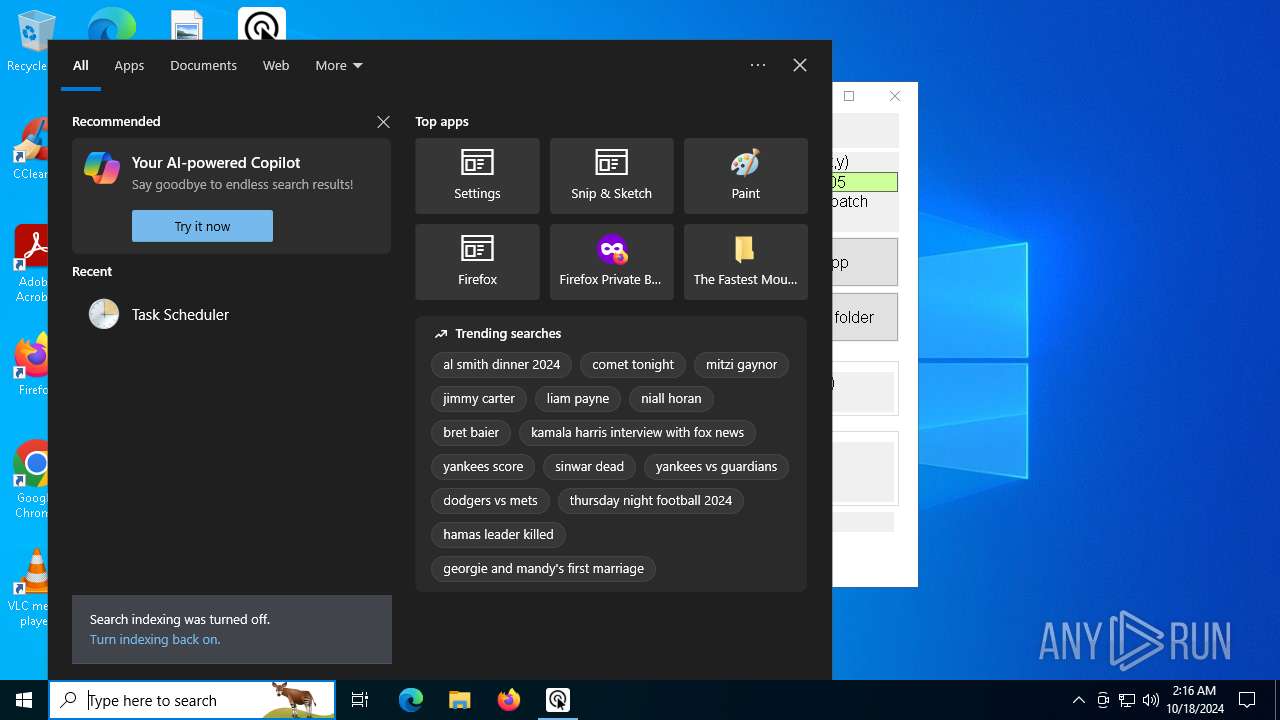Choose 'niall horan' trending search
1280x720 pixels.
pyautogui.click(x=671, y=399)
